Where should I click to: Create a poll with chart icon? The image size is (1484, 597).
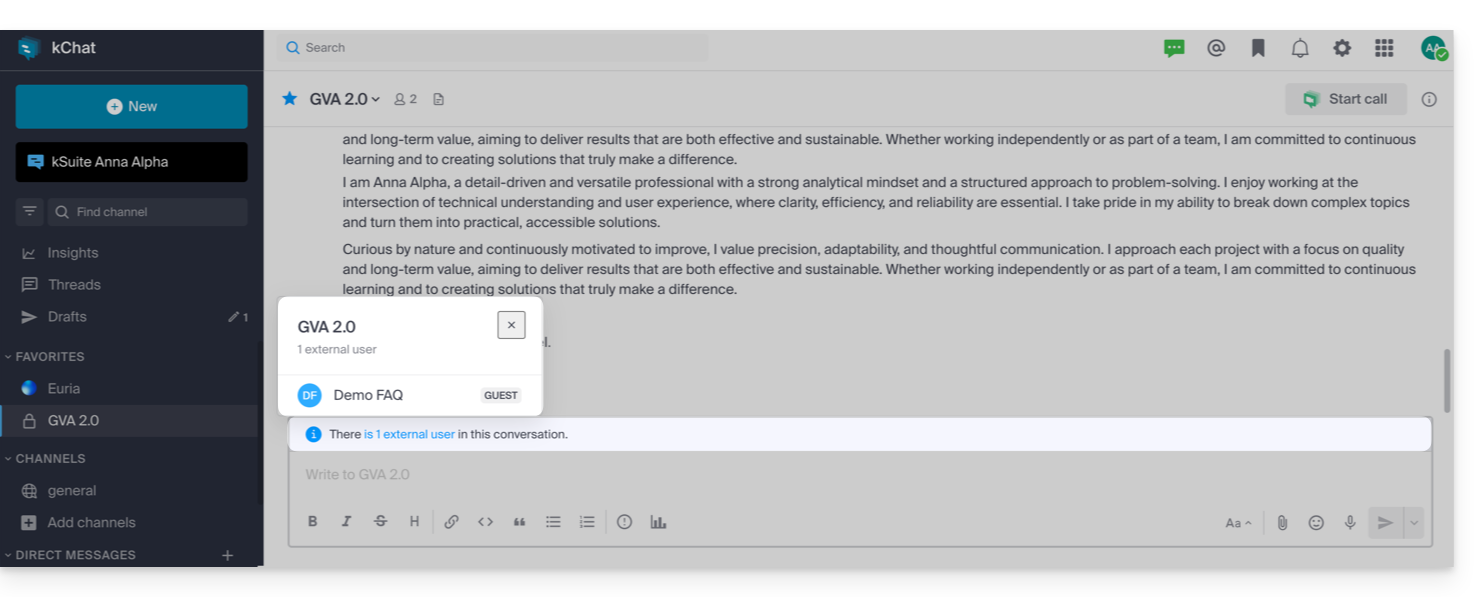(658, 522)
